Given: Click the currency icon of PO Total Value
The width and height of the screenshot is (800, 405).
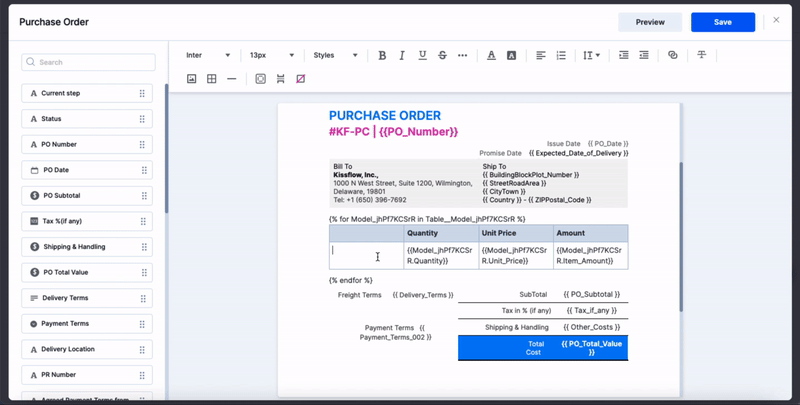Looking at the screenshot, I should 34,272.
